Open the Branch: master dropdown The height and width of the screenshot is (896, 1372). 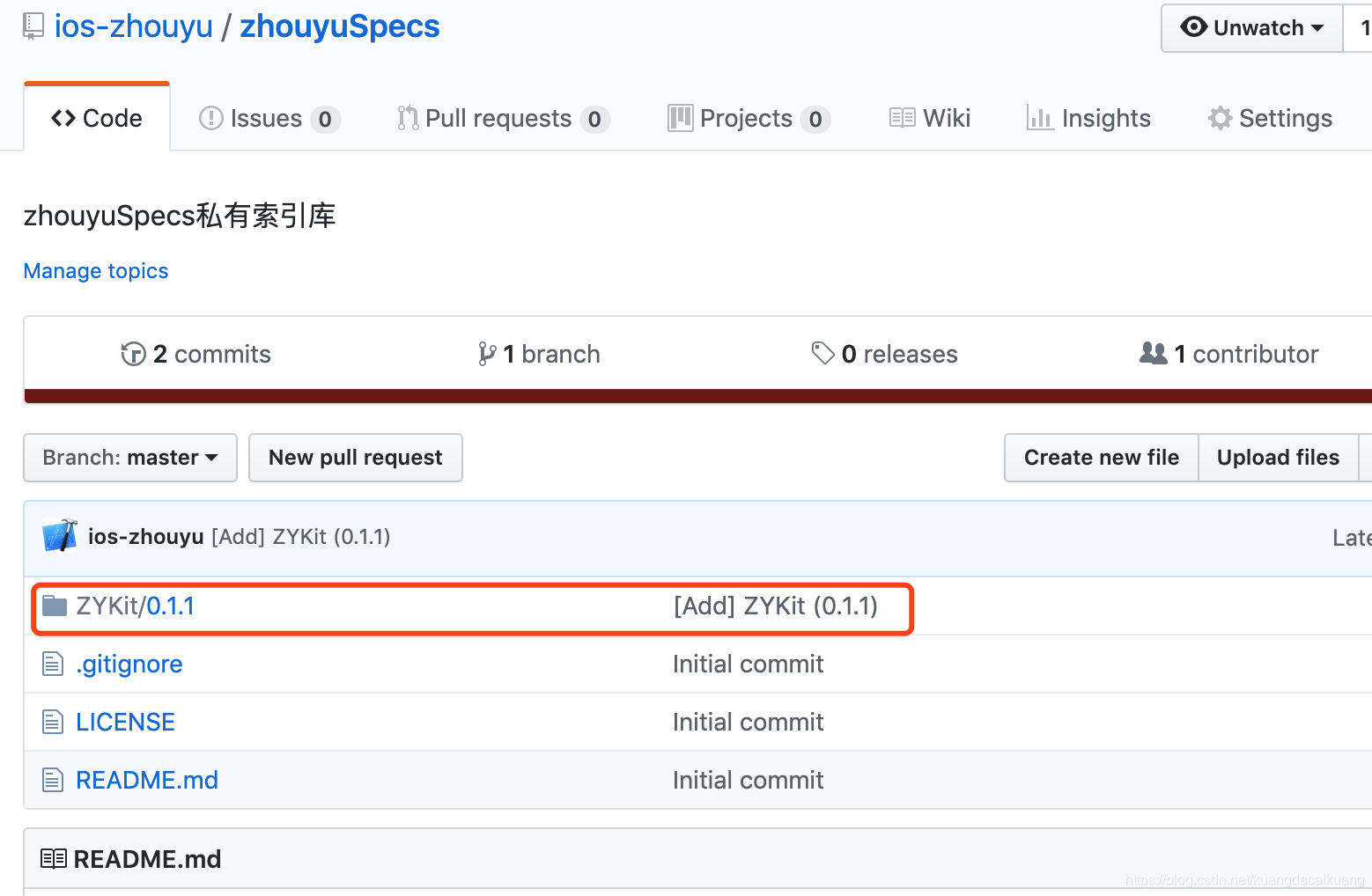click(x=130, y=458)
